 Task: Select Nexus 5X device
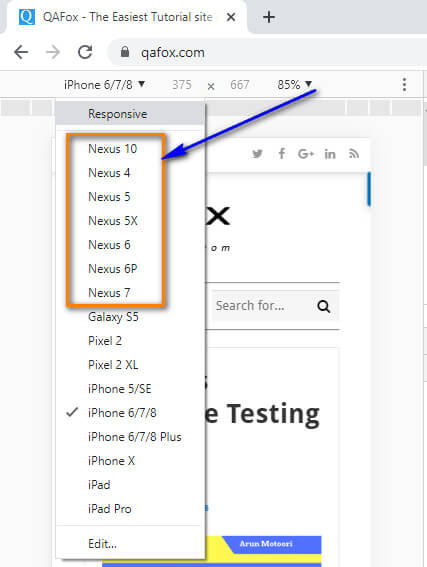click(130, 221)
